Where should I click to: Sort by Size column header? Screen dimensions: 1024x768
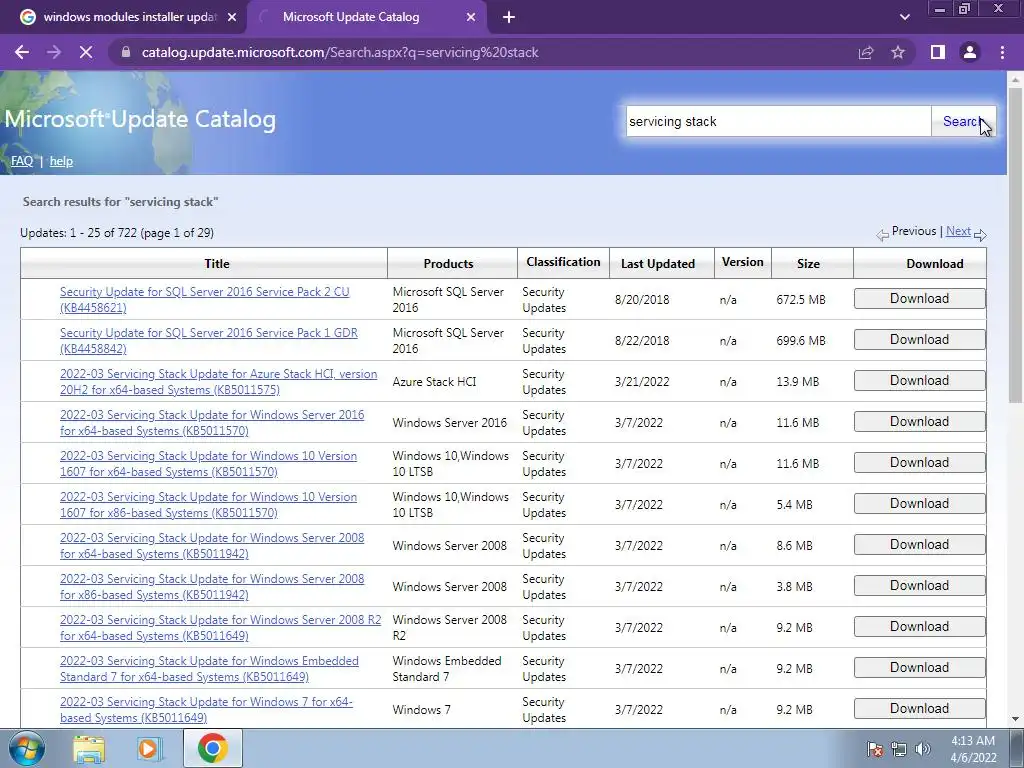[808, 264]
